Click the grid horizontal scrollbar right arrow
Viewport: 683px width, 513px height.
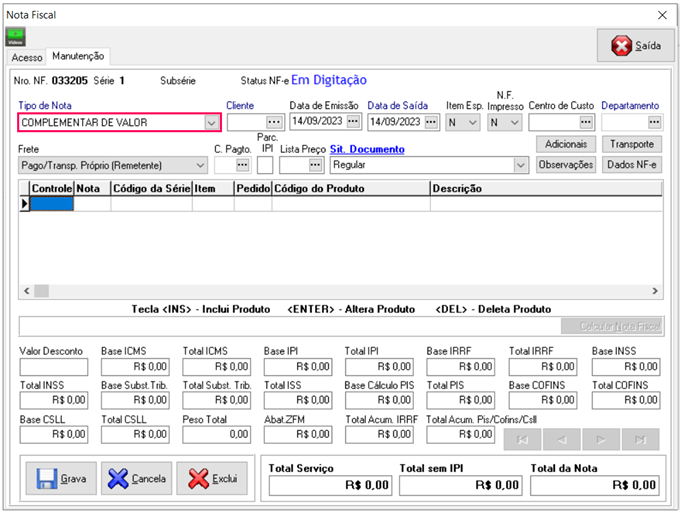(x=655, y=291)
